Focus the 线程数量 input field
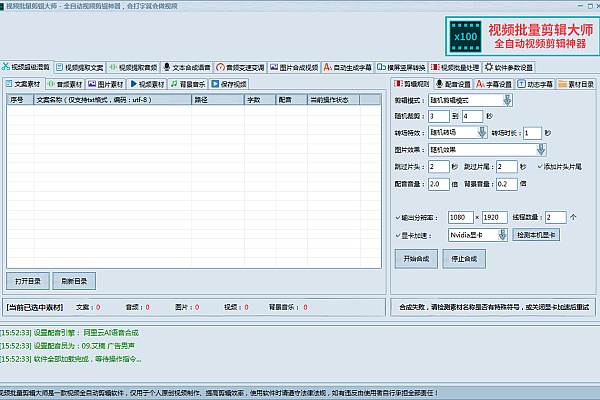 556,217
